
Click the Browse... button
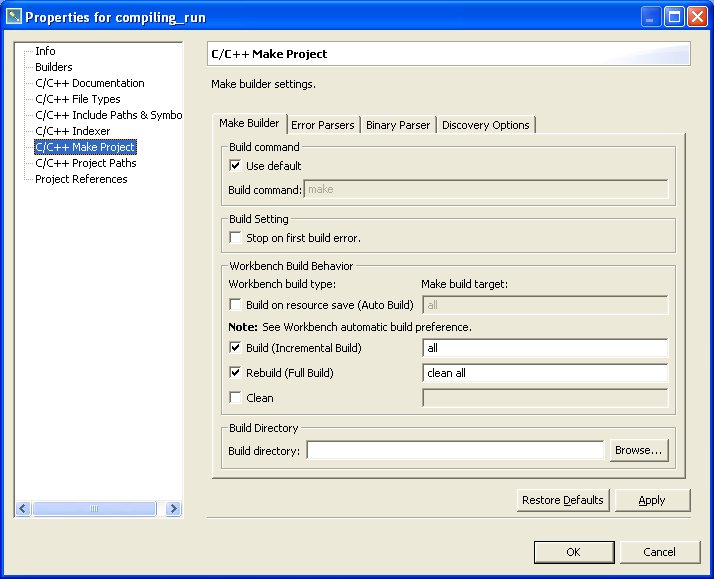[x=638, y=451]
